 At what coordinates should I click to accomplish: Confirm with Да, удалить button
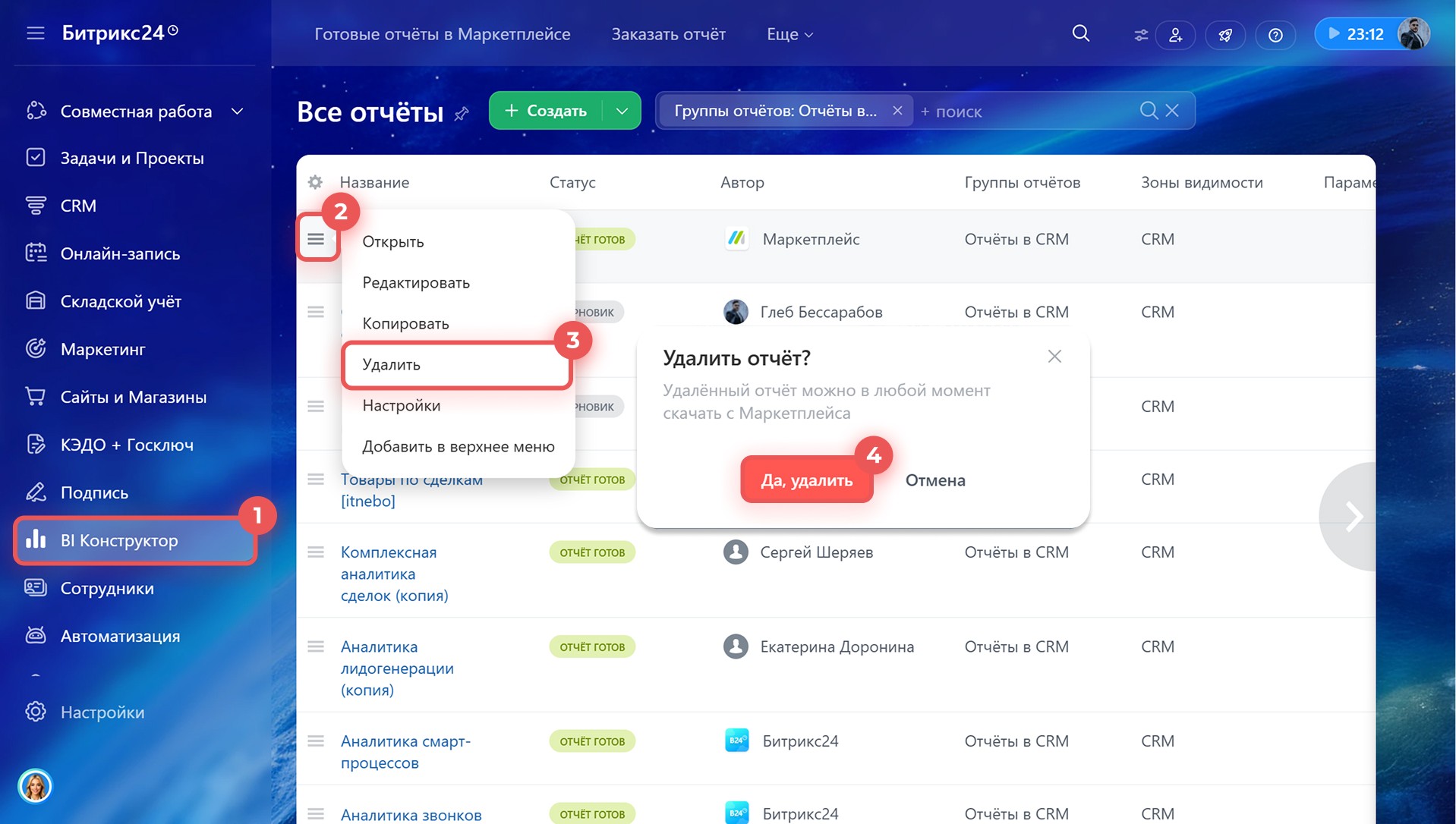coord(806,480)
